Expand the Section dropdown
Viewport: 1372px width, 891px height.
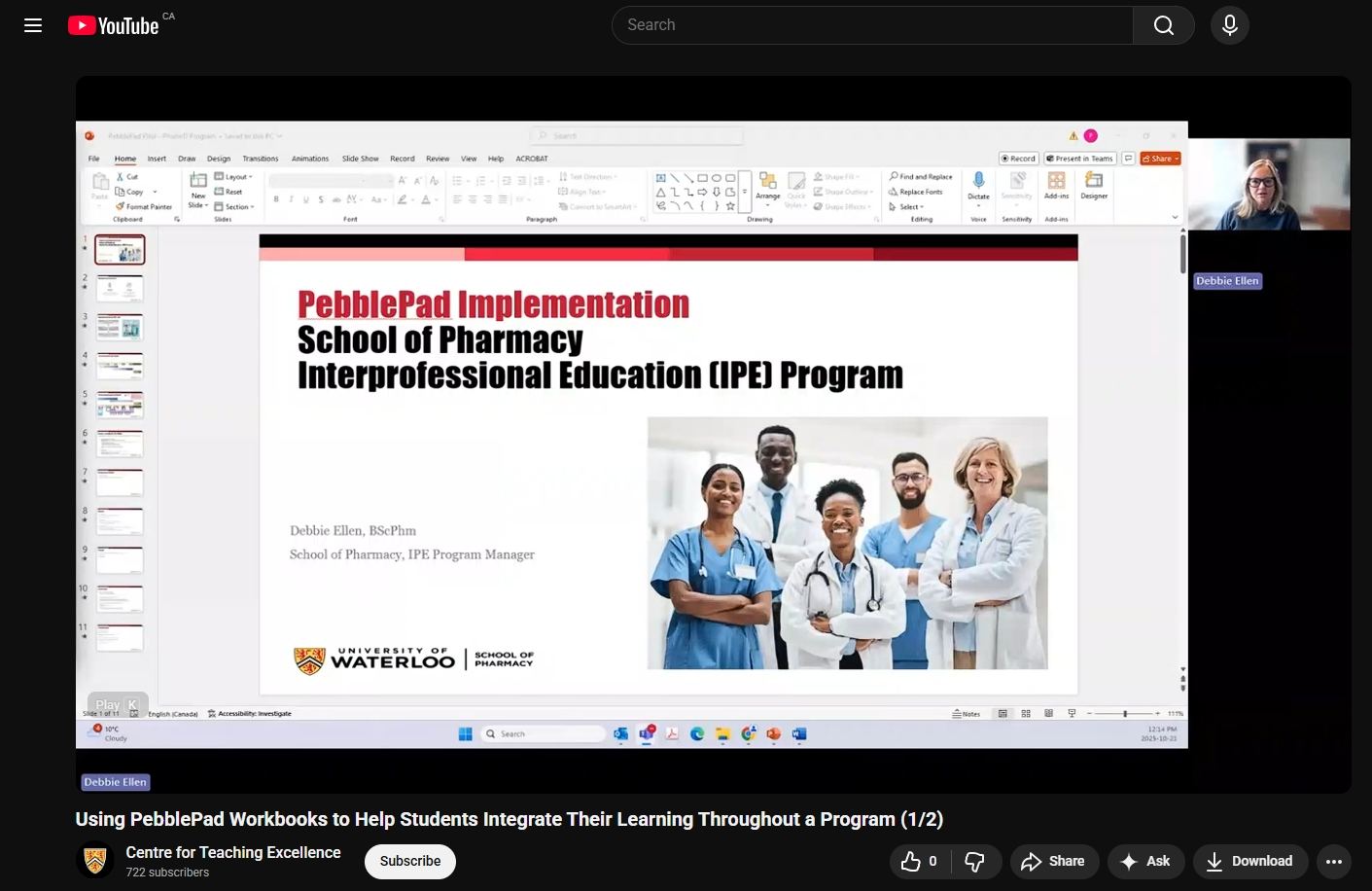click(x=237, y=207)
